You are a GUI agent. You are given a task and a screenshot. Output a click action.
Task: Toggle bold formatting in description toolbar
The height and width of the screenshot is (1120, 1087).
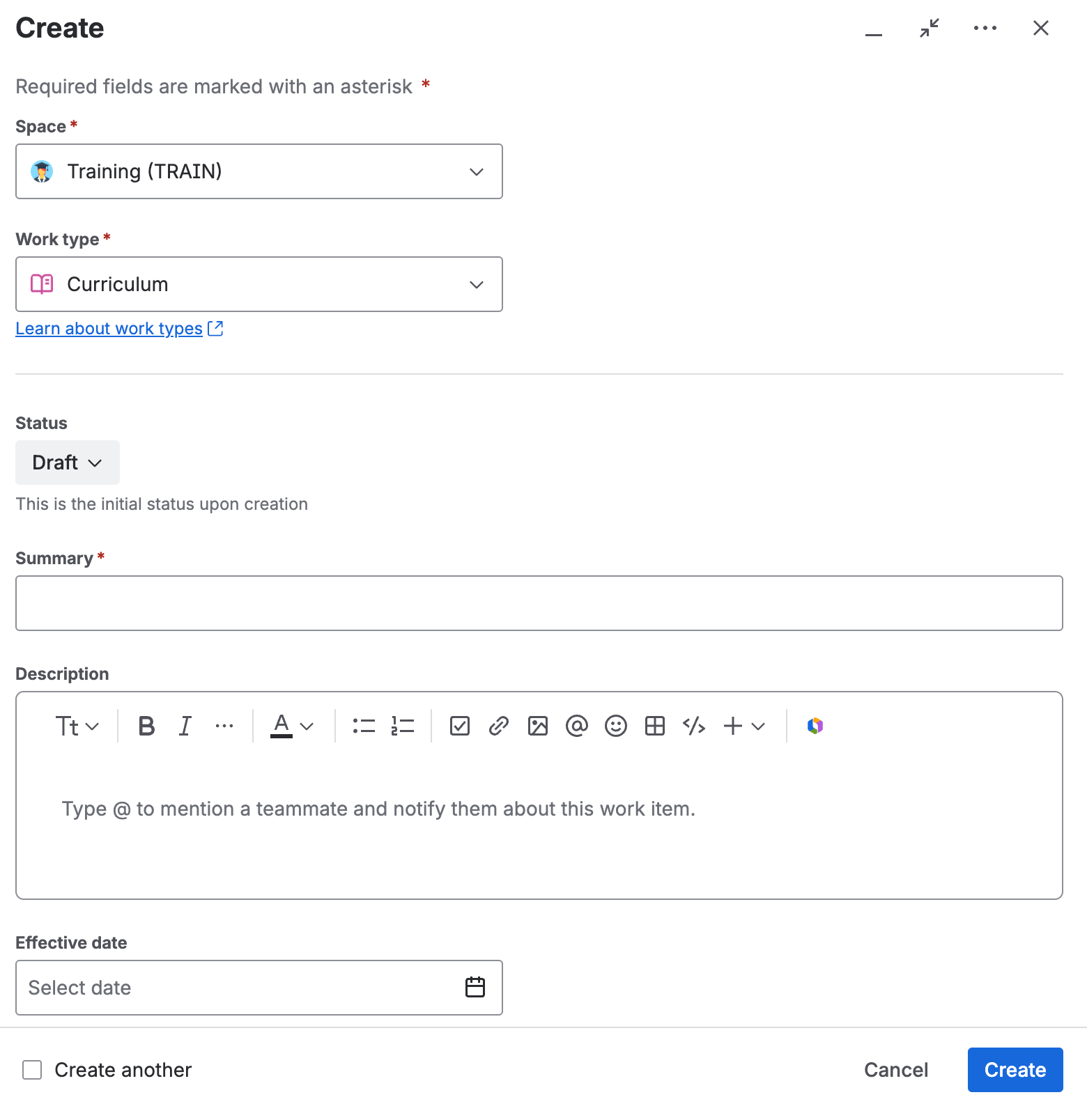click(x=146, y=726)
